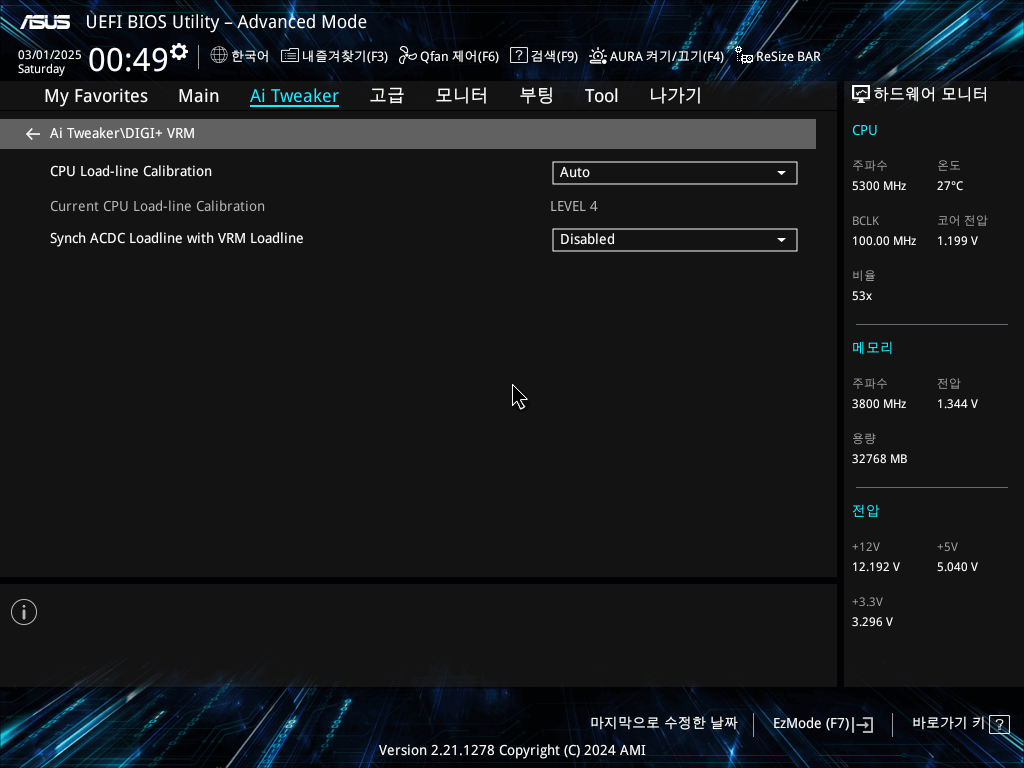This screenshot has width=1024, height=768.
Task: Click the EzMode switch arrow icon
Action: (x=863, y=724)
